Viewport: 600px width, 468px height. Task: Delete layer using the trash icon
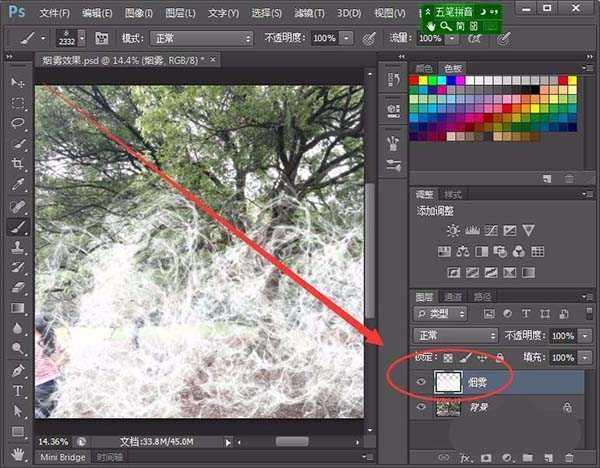point(570,457)
